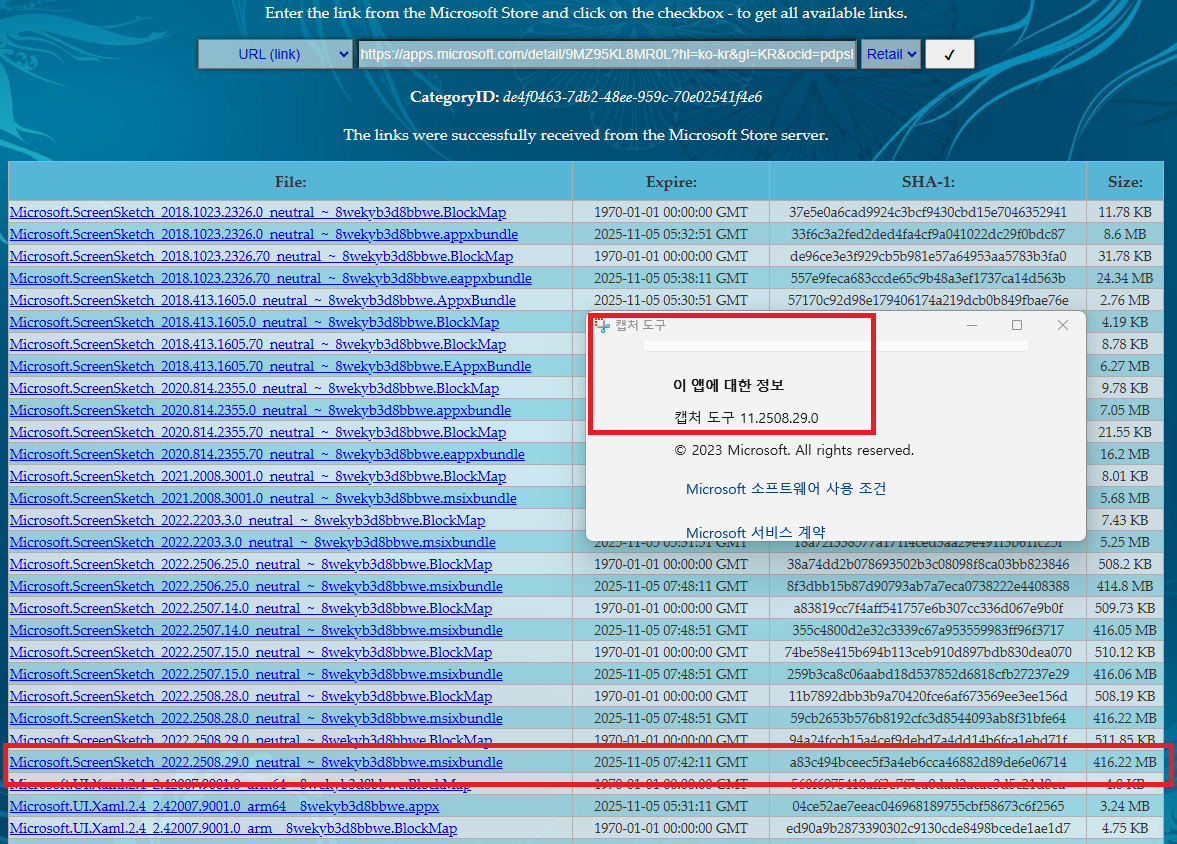Download ScreenSketch 2020.814.2355.70 BlockMap
Viewport: 1177px width, 844px height.
point(257,433)
